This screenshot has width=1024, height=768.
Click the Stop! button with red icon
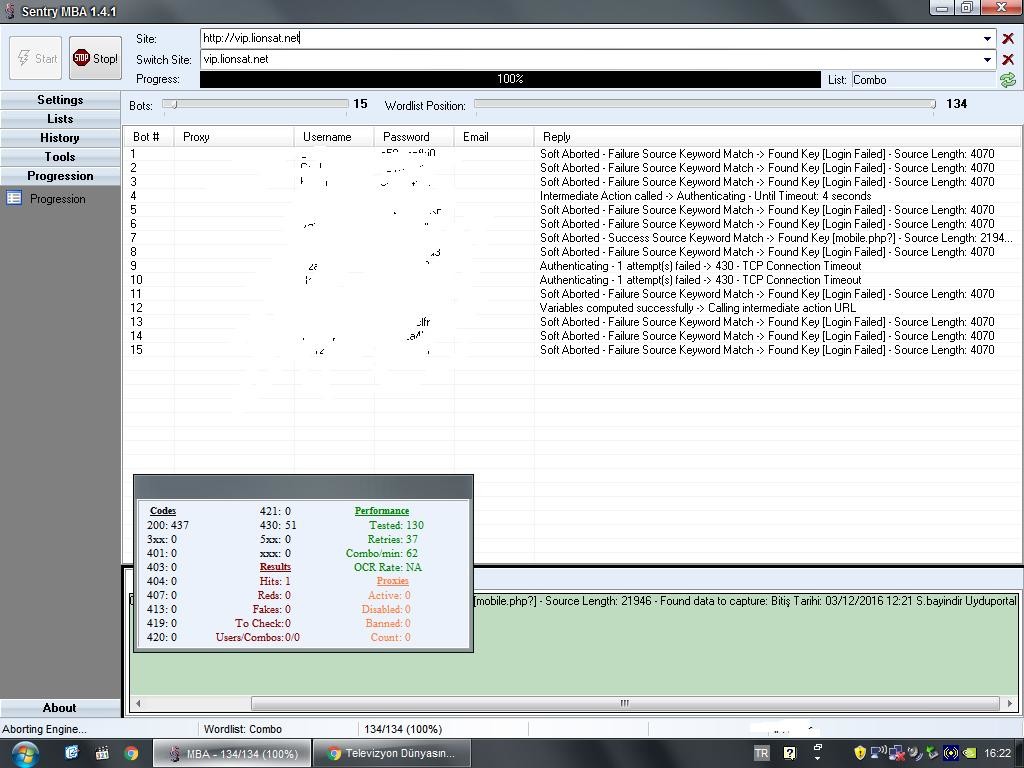click(95, 59)
